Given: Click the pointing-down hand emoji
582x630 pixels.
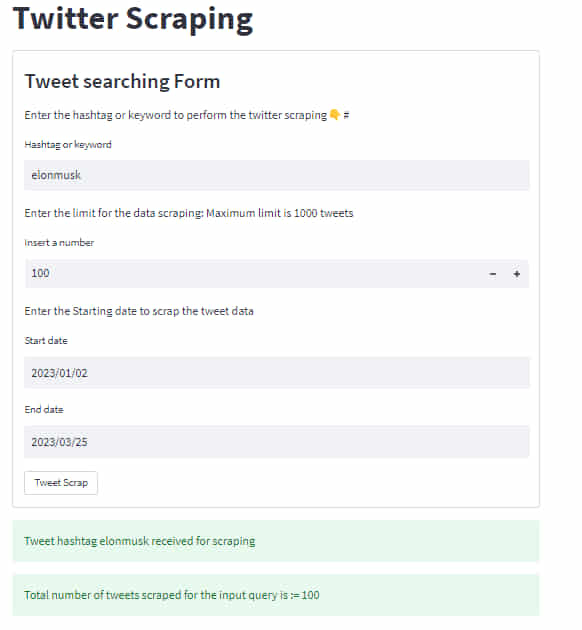Looking at the screenshot, I should [x=335, y=115].
